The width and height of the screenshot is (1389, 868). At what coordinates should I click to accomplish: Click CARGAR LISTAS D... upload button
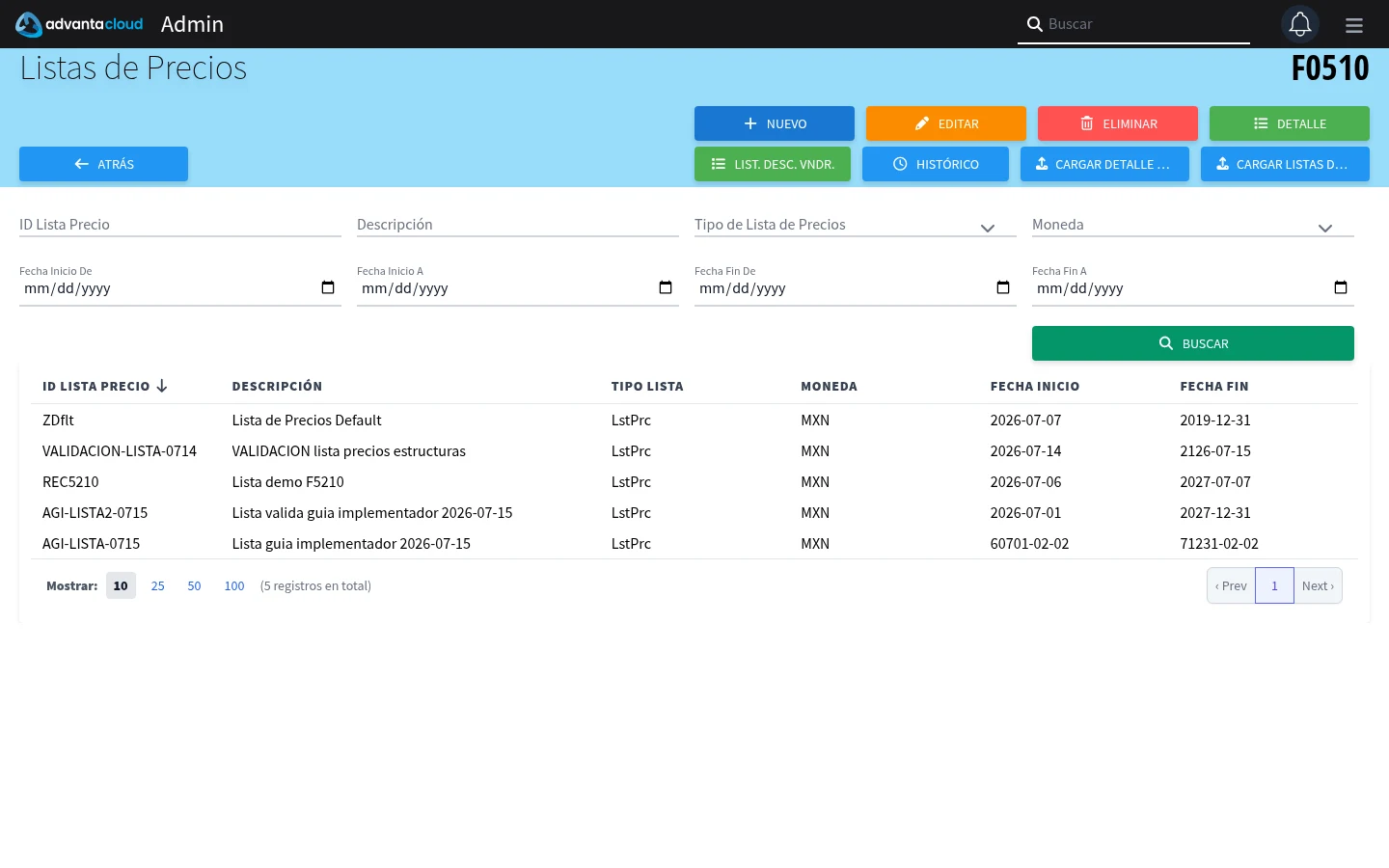point(1285,164)
